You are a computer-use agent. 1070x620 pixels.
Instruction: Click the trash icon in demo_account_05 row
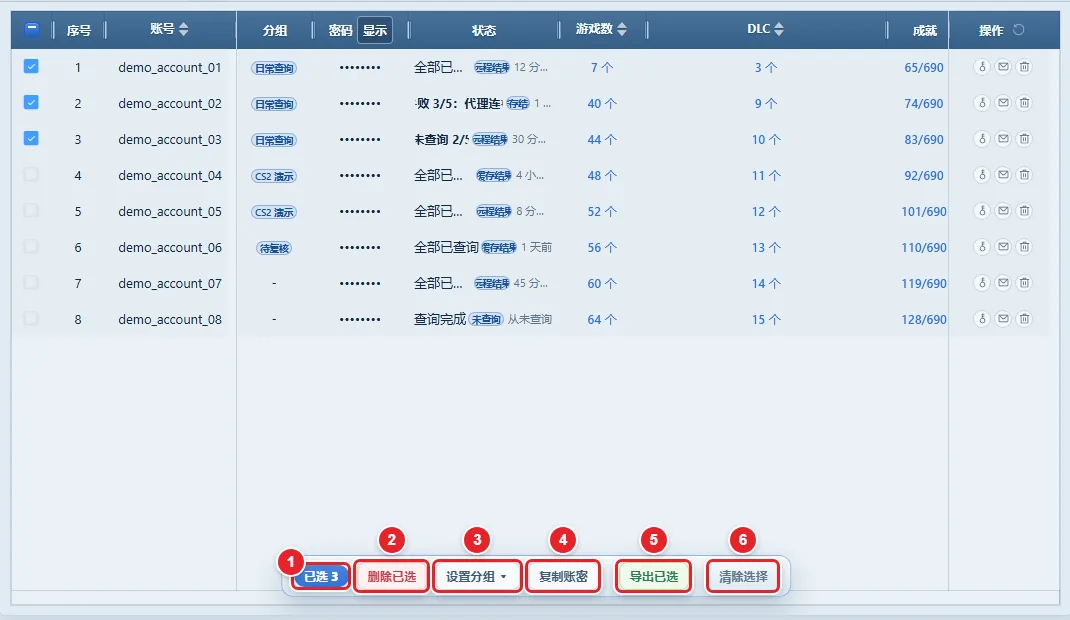[x=1024, y=211]
